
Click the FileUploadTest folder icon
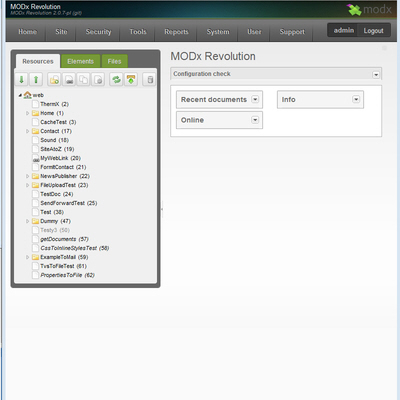[x=35, y=185]
